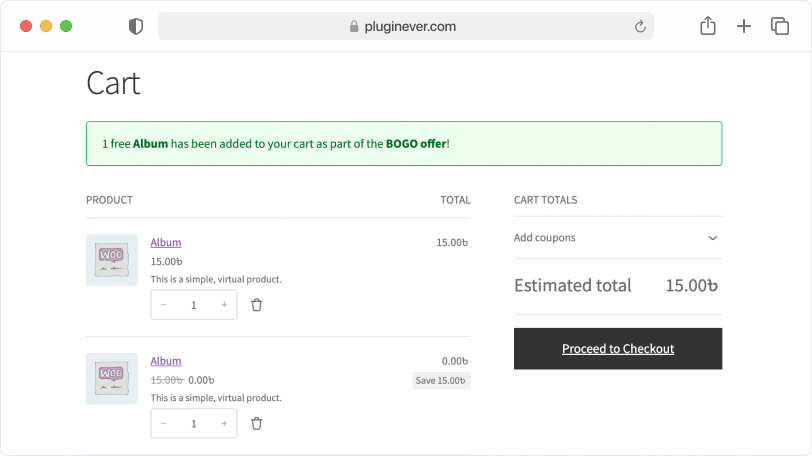Delete the free Album using trash icon
This screenshot has width=812, height=456.
[x=256, y=423]
